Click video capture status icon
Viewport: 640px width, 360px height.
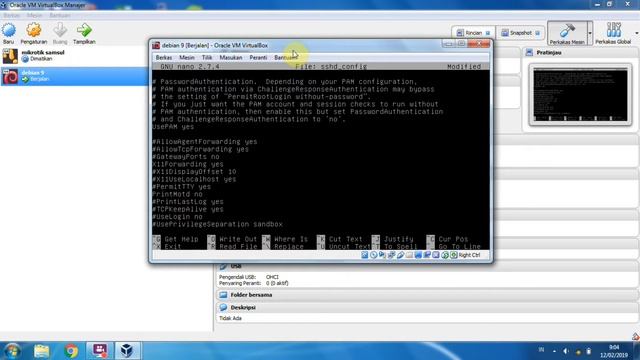point(427,255)
